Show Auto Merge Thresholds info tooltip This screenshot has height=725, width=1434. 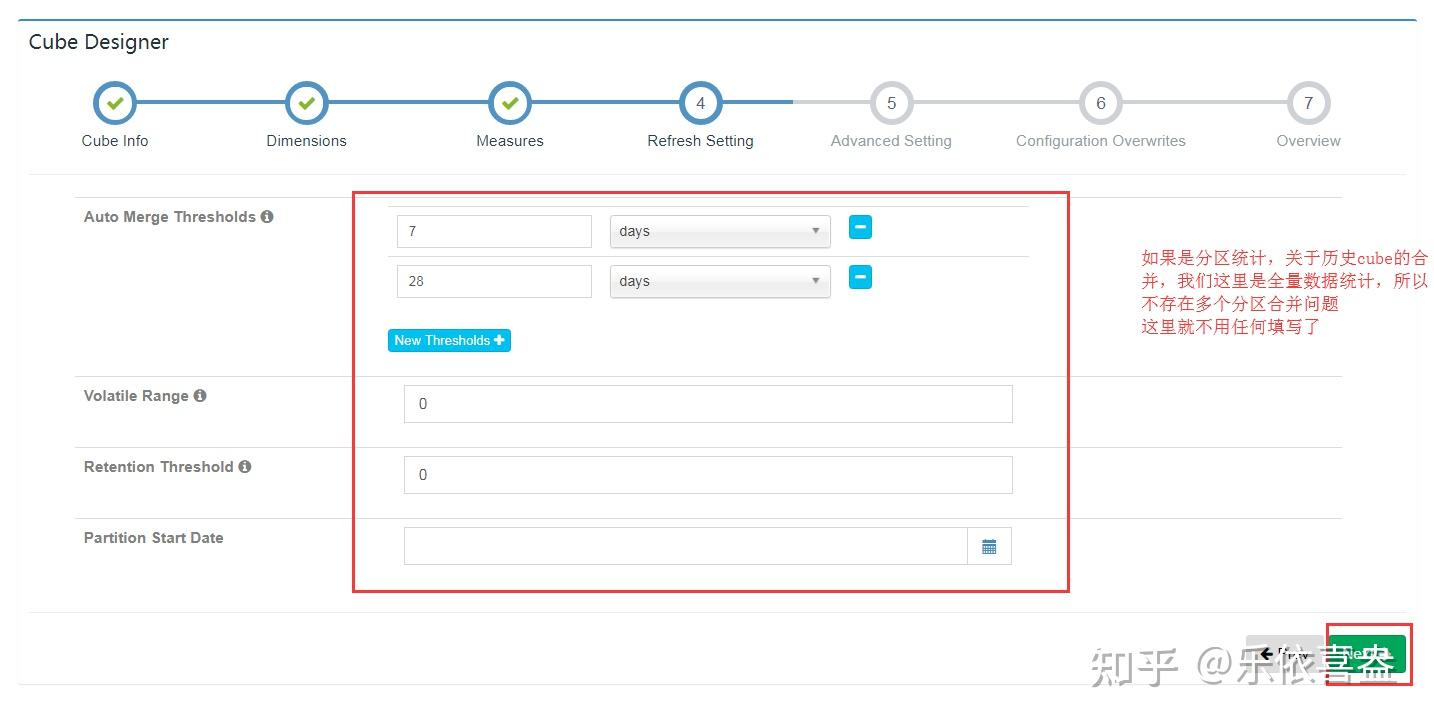(267, 216)
